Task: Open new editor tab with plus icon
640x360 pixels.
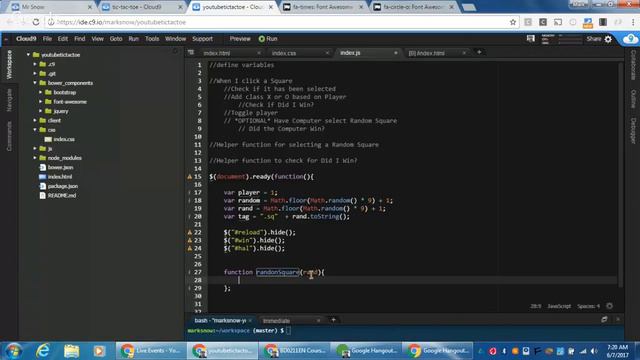Action: (x=479, y=52)
